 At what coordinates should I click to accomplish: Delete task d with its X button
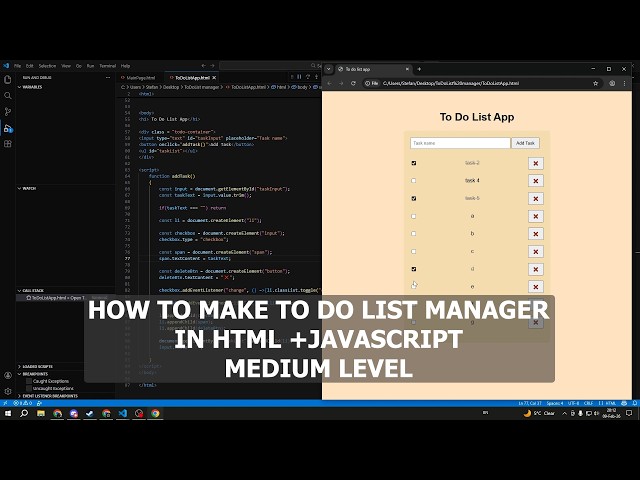(536, 269)
